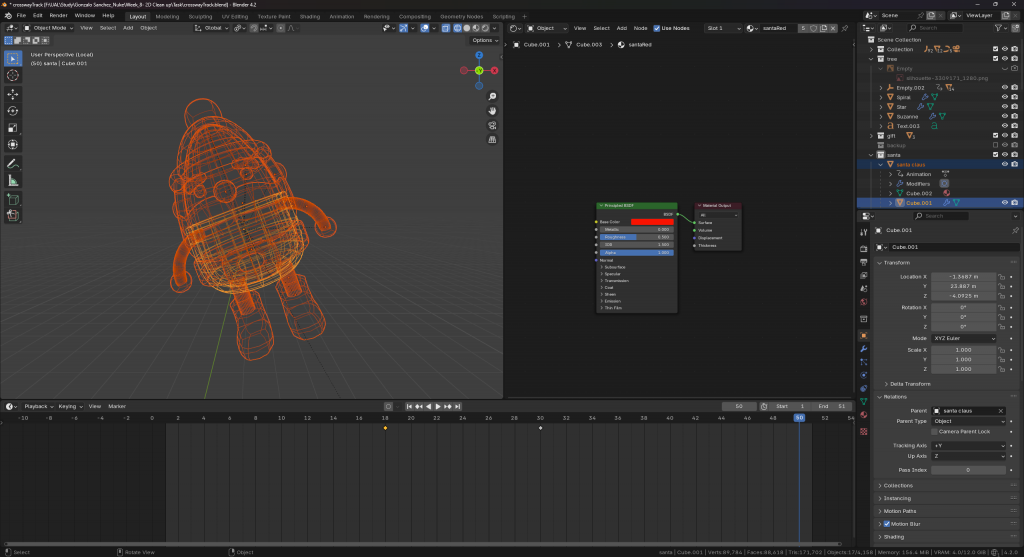Open the Texture properties tab (checker icon)
Screen dimensions: 1024x557
(863, 432)
